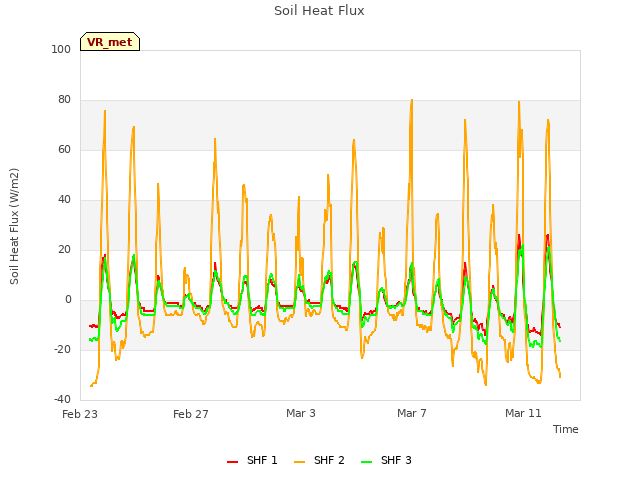Viewport: 640px width, 480px height.
Task: Click the Time x-axis title
Action: [x=565, y=429]
